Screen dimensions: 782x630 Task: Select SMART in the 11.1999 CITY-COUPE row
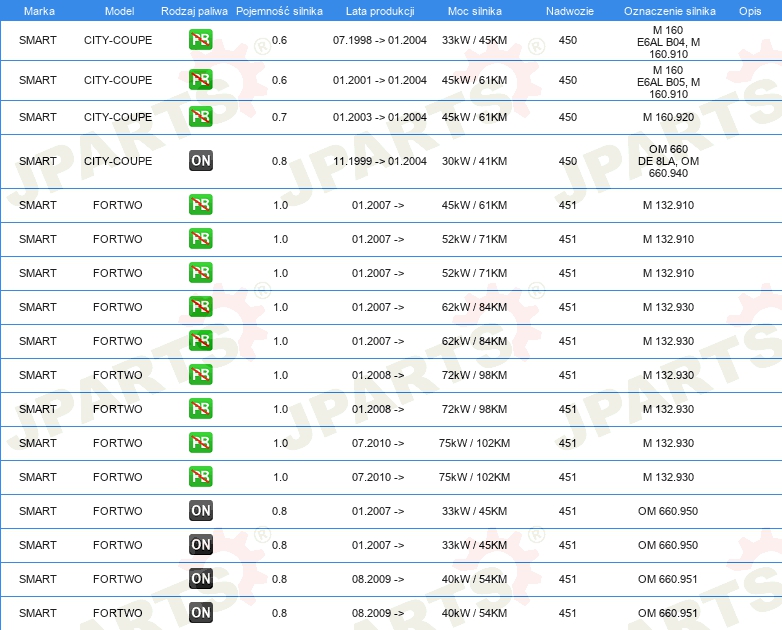coord(37,161)
